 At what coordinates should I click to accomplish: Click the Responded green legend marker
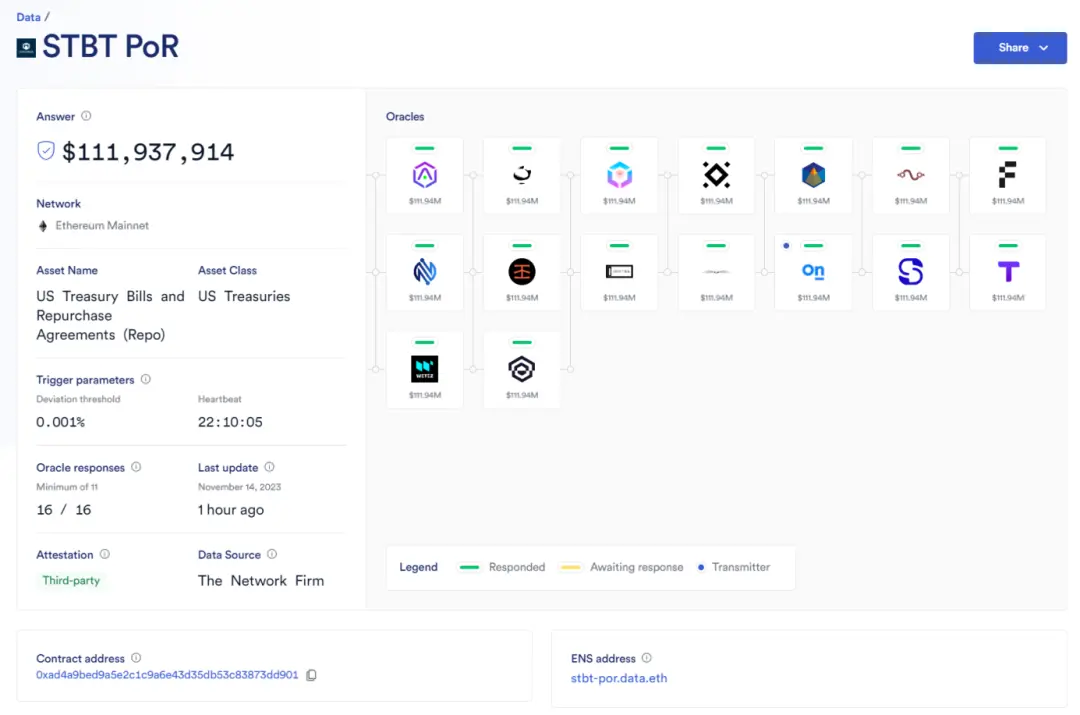point(470,568)
